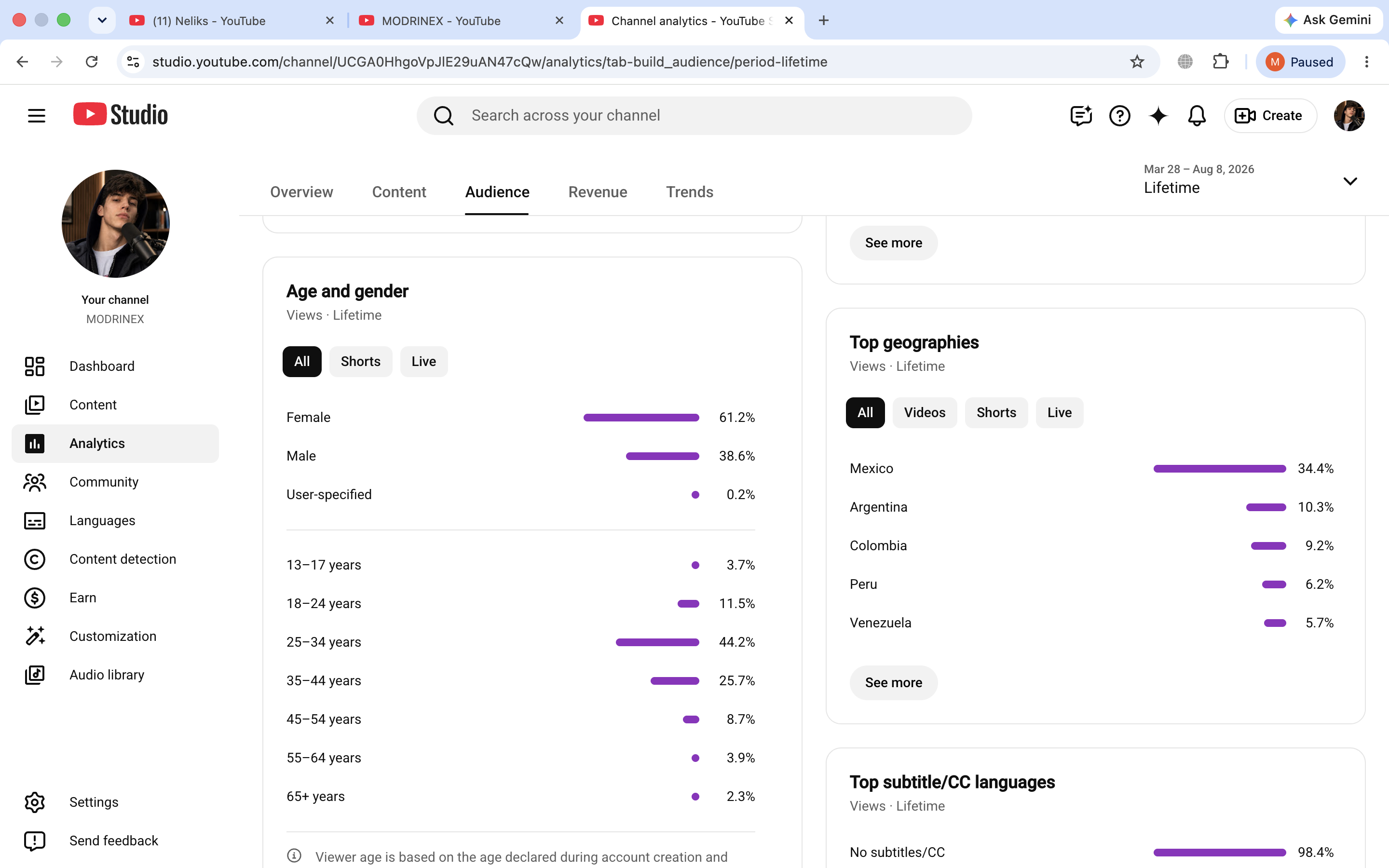Click the sparkle AI icon in header

tap(1158, 115)
